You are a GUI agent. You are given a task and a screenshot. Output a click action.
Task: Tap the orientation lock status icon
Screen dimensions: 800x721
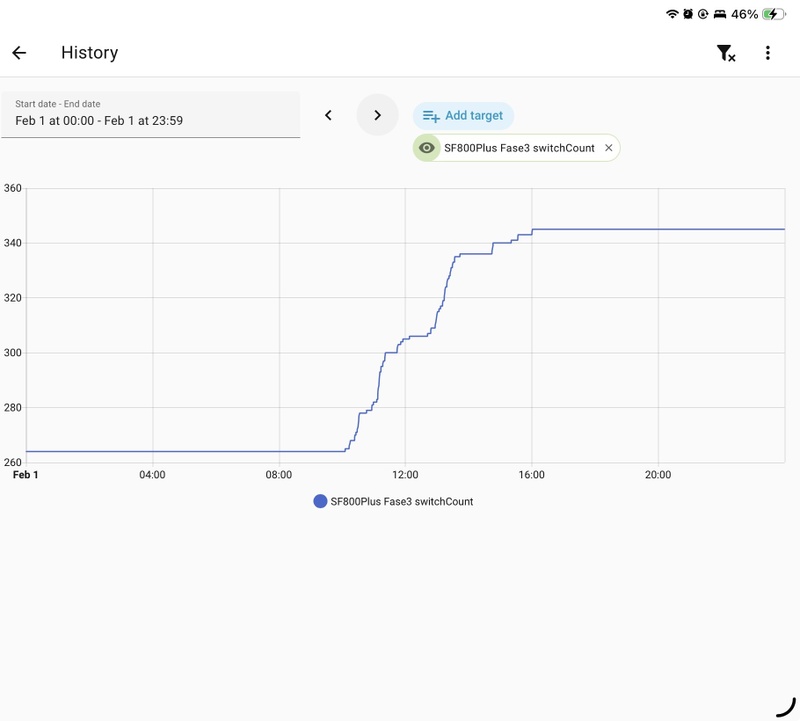pos(703,14)
